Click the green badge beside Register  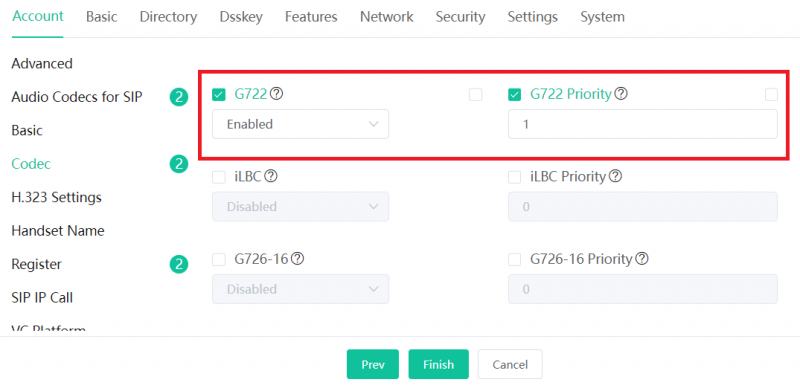179,264
